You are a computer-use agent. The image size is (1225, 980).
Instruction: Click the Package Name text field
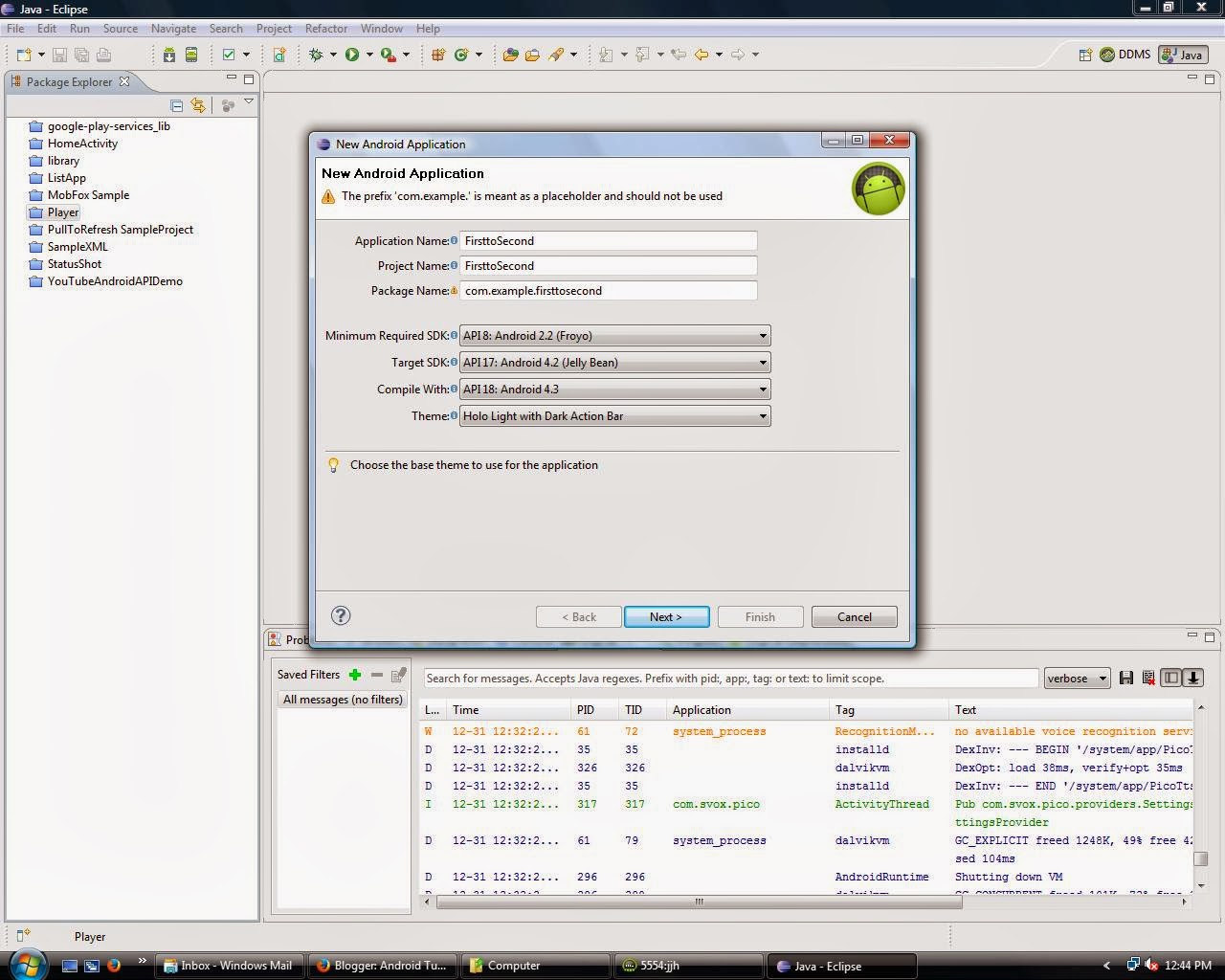[609, 291]
